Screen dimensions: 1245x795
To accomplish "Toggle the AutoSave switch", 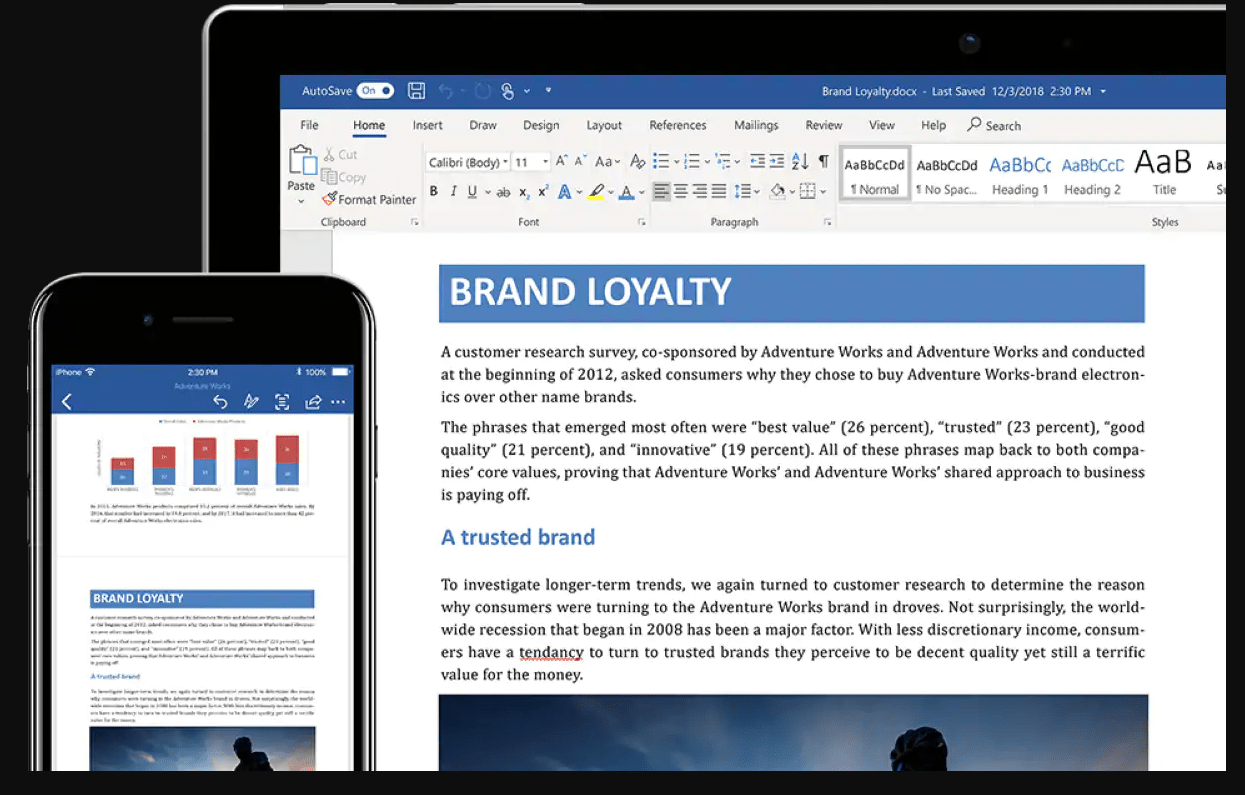I will 376,91.
